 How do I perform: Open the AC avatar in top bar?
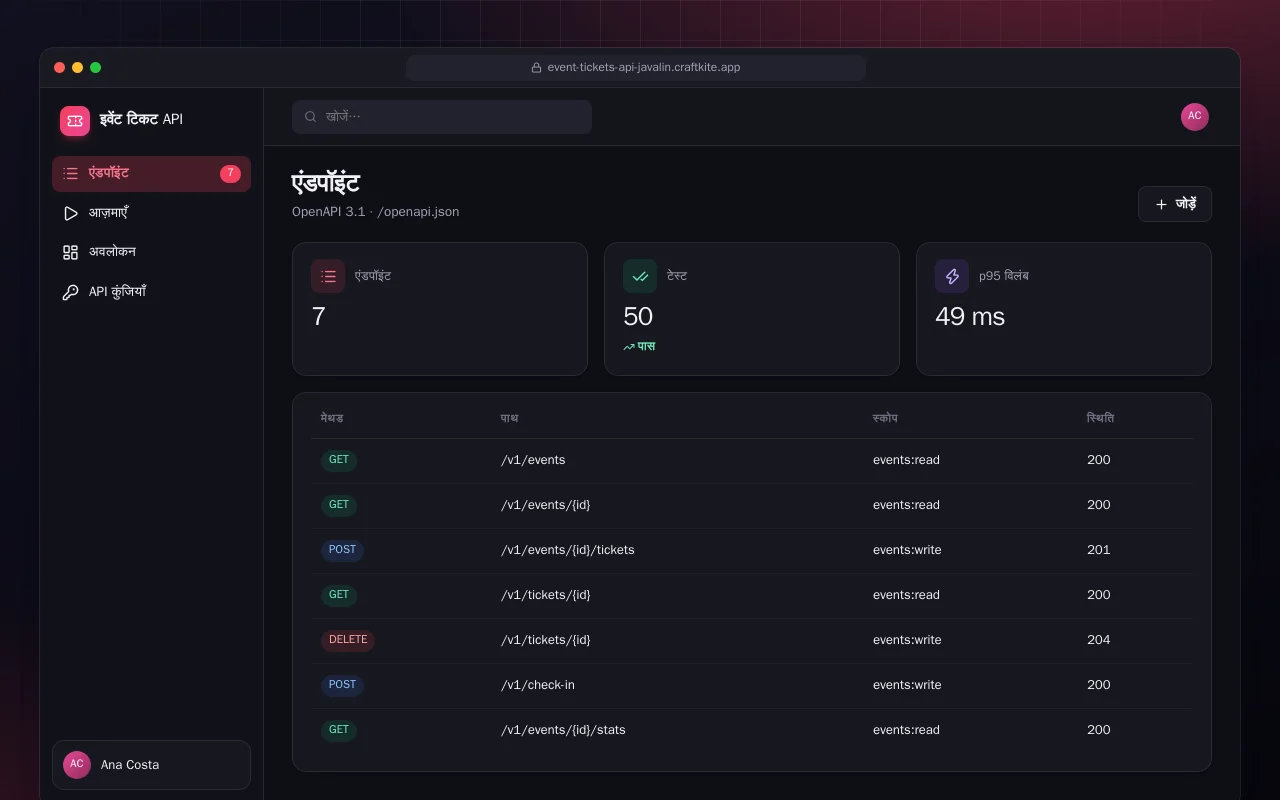point(1195,117)
